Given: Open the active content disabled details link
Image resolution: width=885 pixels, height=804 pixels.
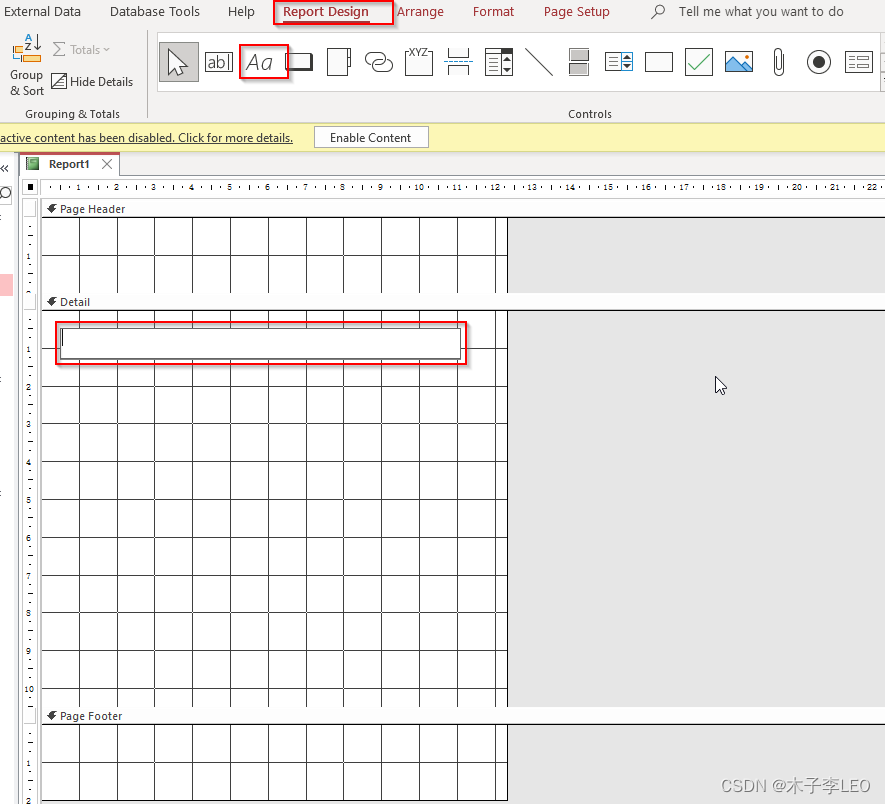Looking at the screenshot, I should tap(146, 138).
